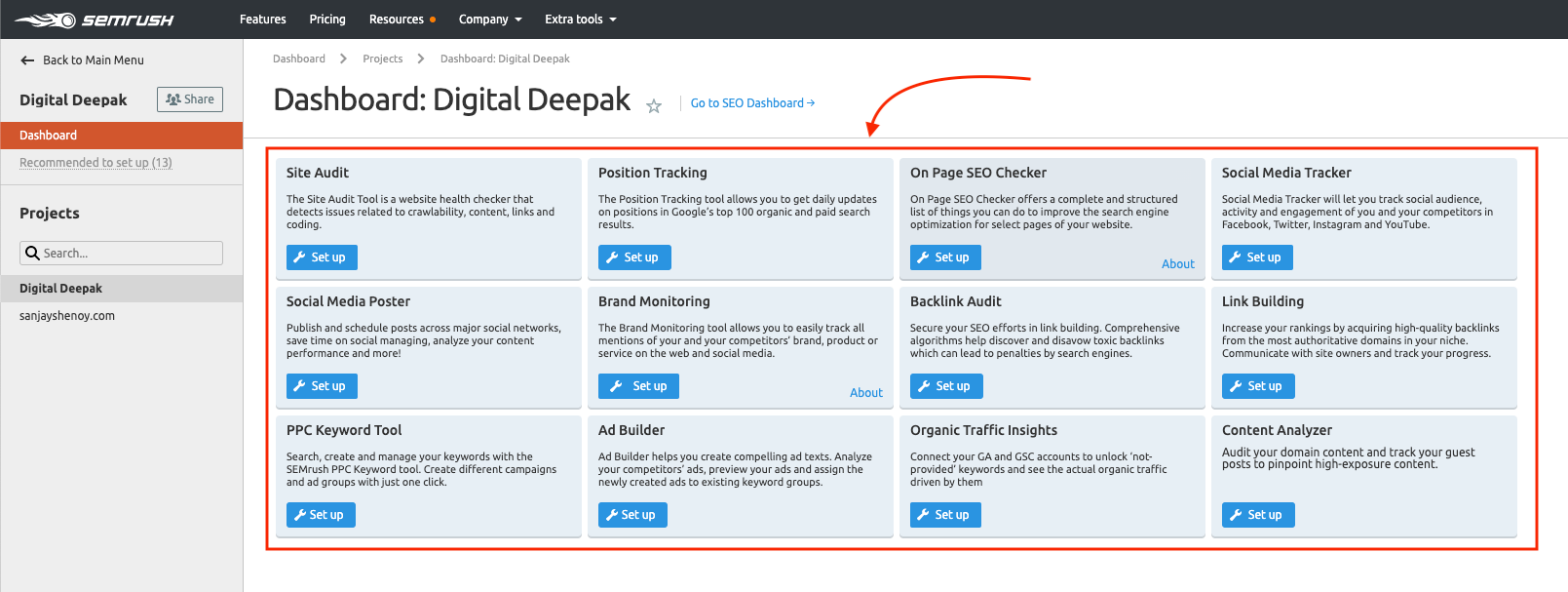Screen dimensions: 1568x592
Task: Select sanjayshenoy.com project
Action: pos(67,316)
